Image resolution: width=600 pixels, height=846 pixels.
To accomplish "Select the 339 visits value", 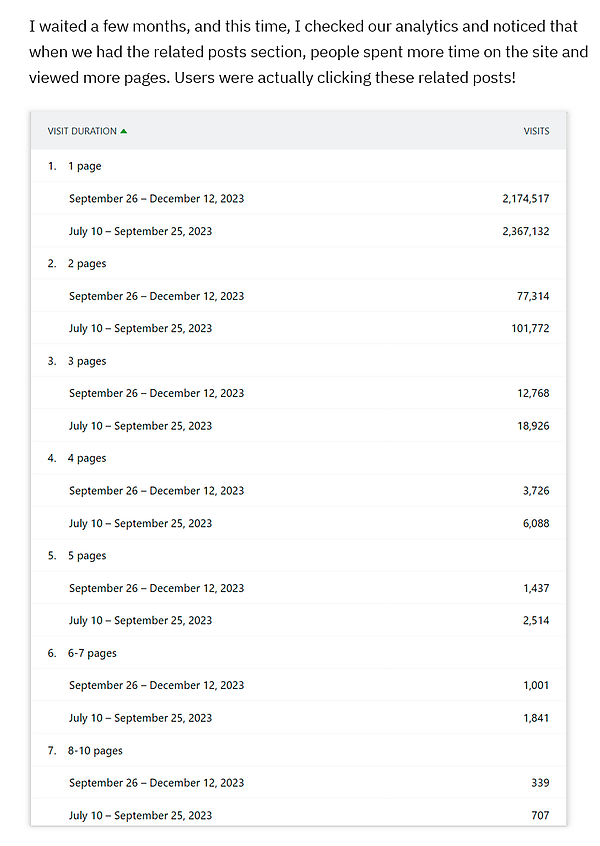I will [x=540, y=783].
